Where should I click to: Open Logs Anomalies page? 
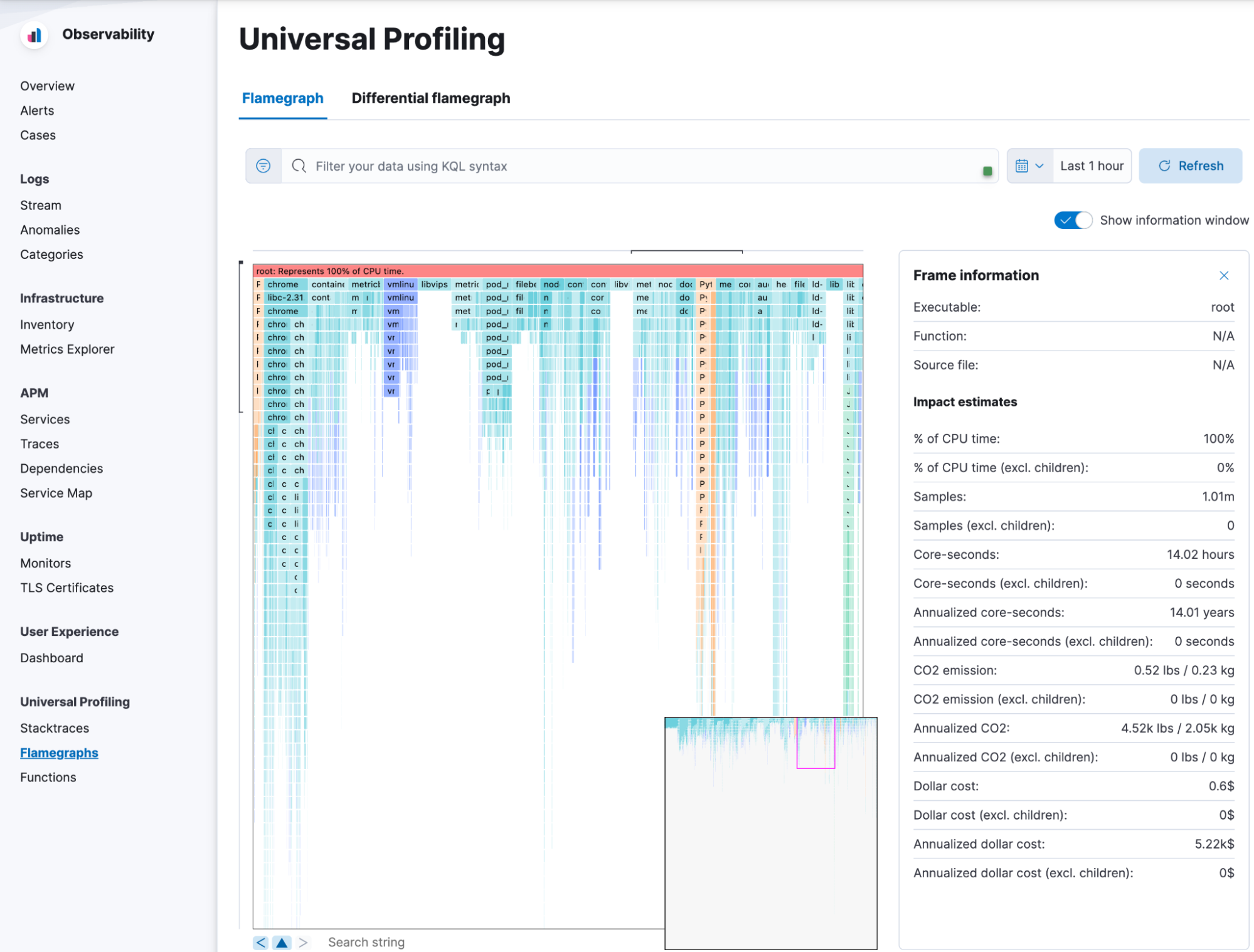(x=50, y=230)
